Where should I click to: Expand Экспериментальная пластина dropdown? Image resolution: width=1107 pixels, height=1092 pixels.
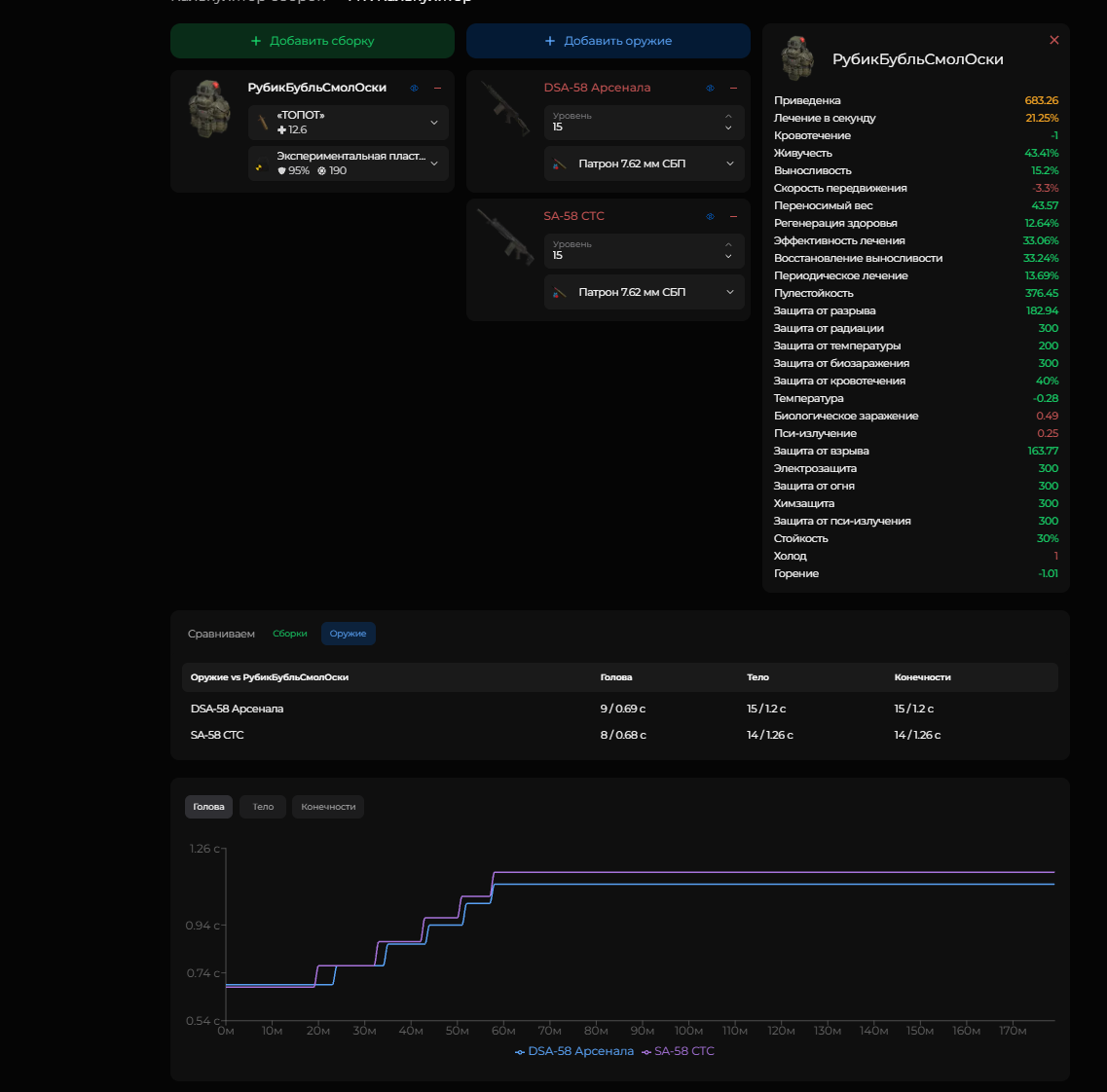click(x=348, y=164)
